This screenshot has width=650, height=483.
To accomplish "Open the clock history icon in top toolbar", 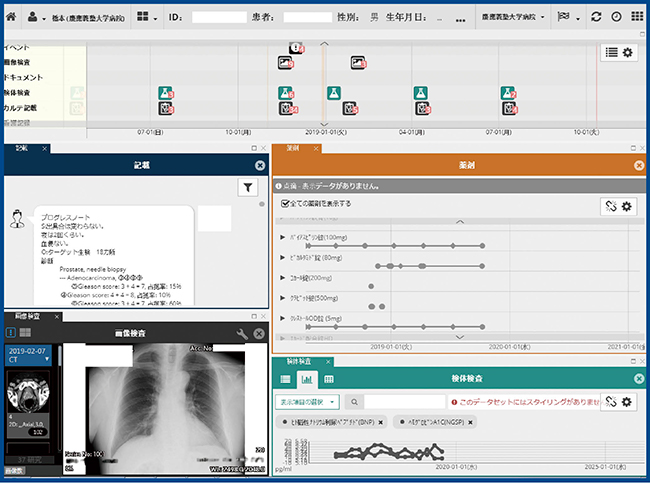I will [616, 17].
